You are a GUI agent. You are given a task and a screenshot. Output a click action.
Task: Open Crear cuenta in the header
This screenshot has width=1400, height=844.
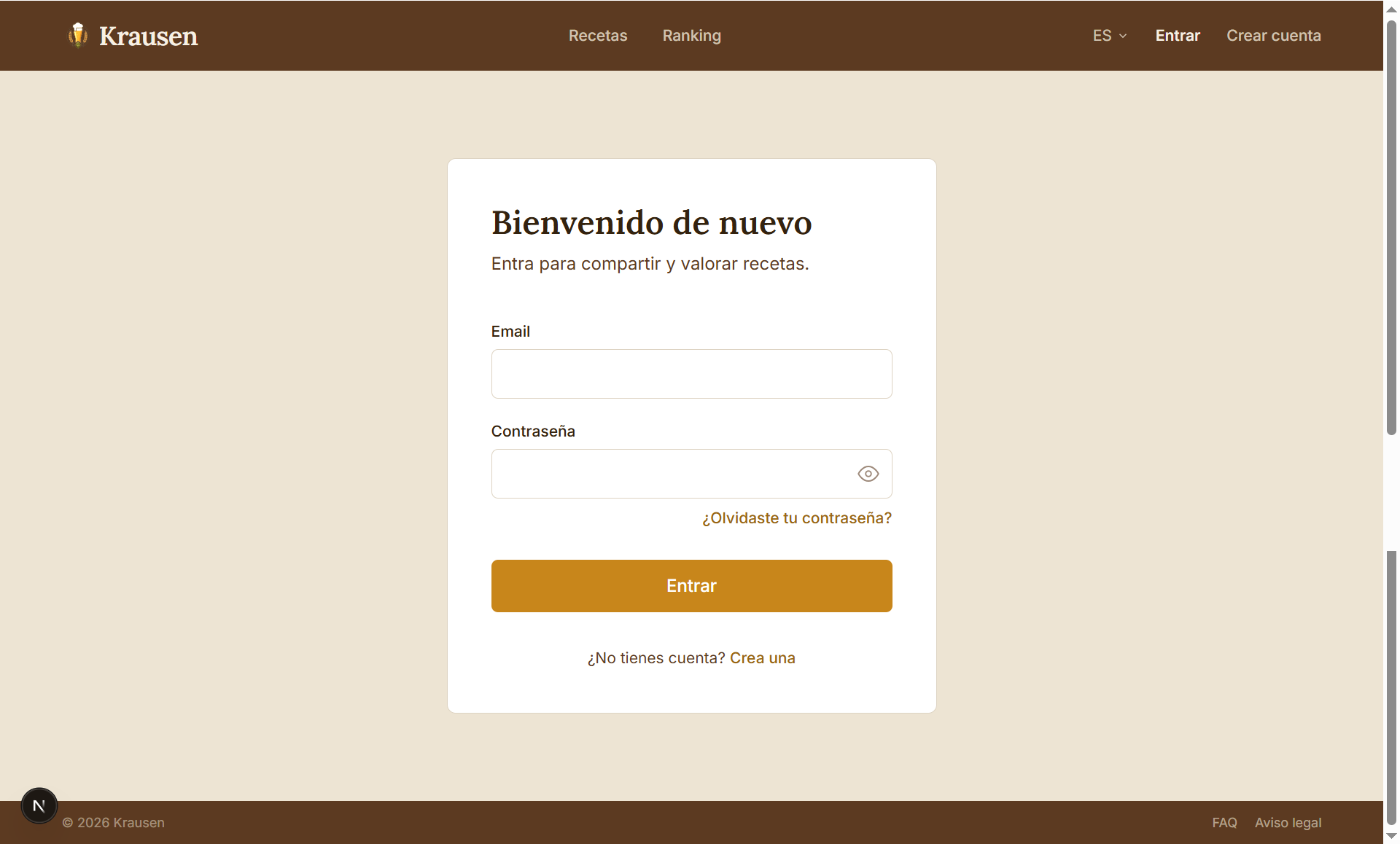[x=1273, y=36]
